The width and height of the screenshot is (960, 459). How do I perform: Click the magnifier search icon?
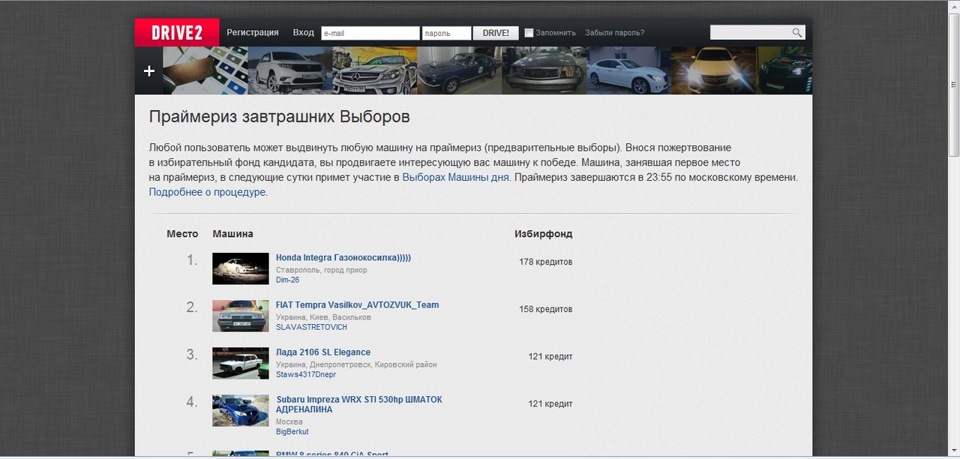click(x=797, y=32)
